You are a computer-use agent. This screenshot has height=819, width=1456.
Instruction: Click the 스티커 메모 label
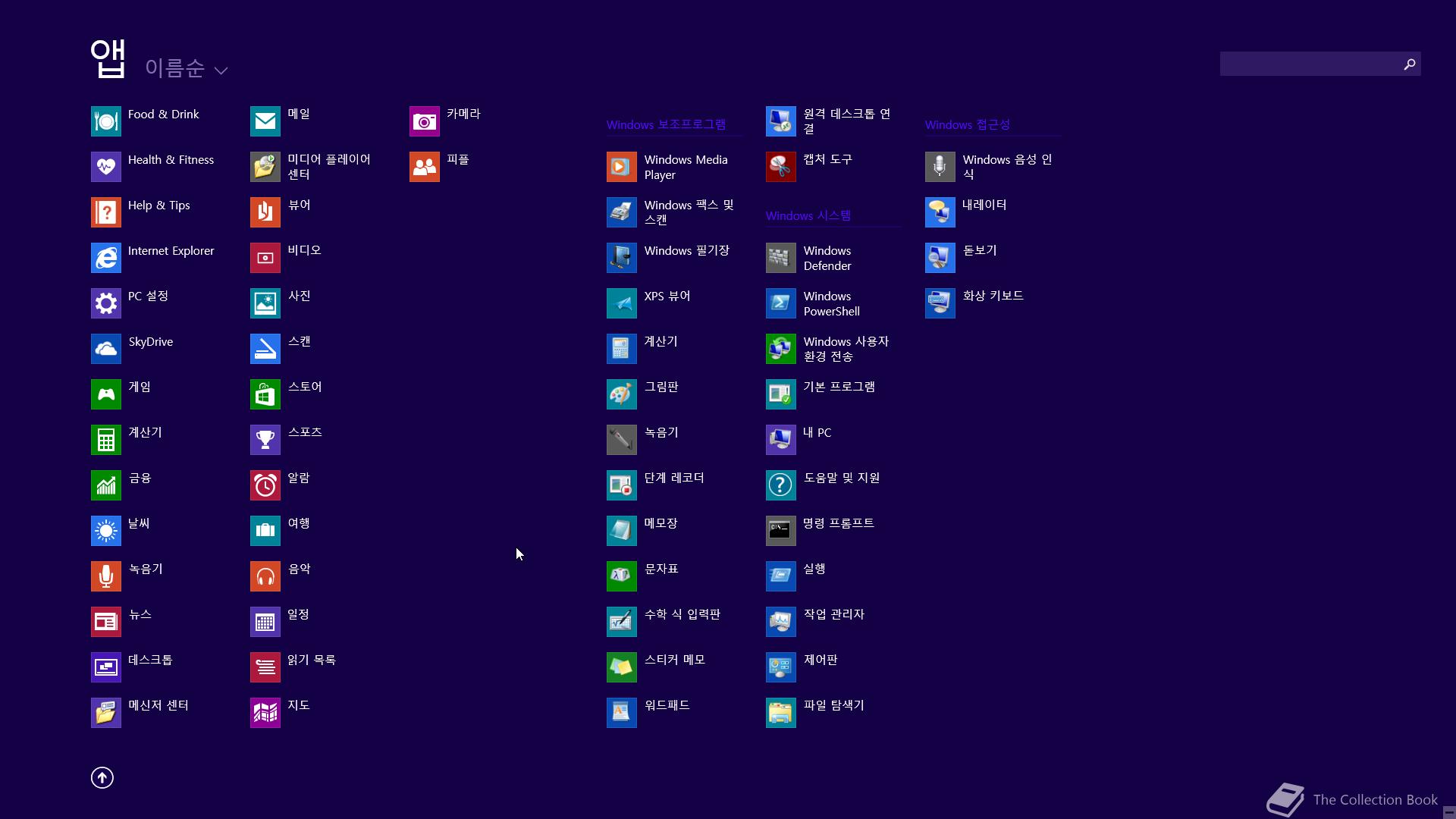[x=675, y=660]
